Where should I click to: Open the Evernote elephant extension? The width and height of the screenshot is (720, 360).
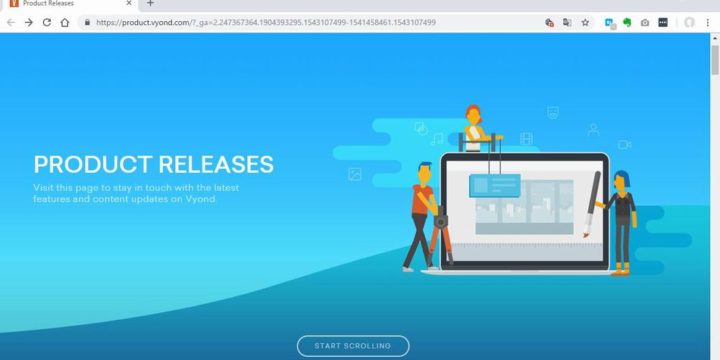pos(627,22)
